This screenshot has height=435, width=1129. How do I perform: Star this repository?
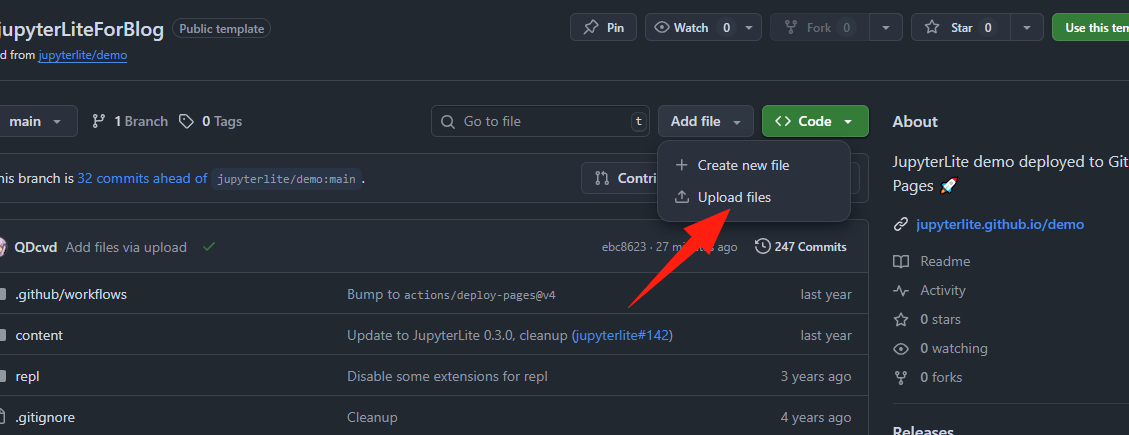(961, 27)
